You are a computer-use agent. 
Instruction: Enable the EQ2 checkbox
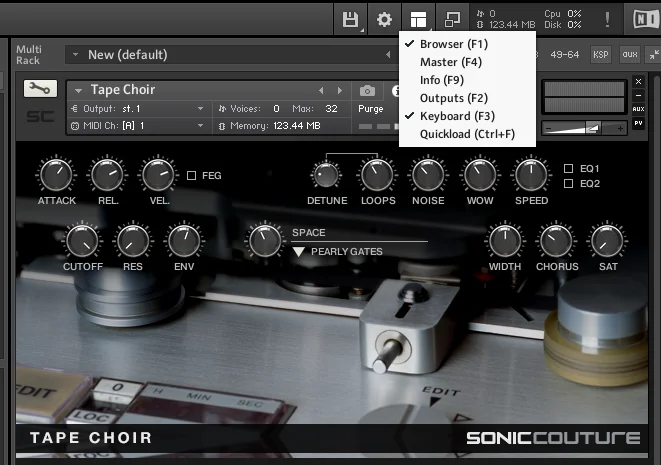click(x=568, y=184)
